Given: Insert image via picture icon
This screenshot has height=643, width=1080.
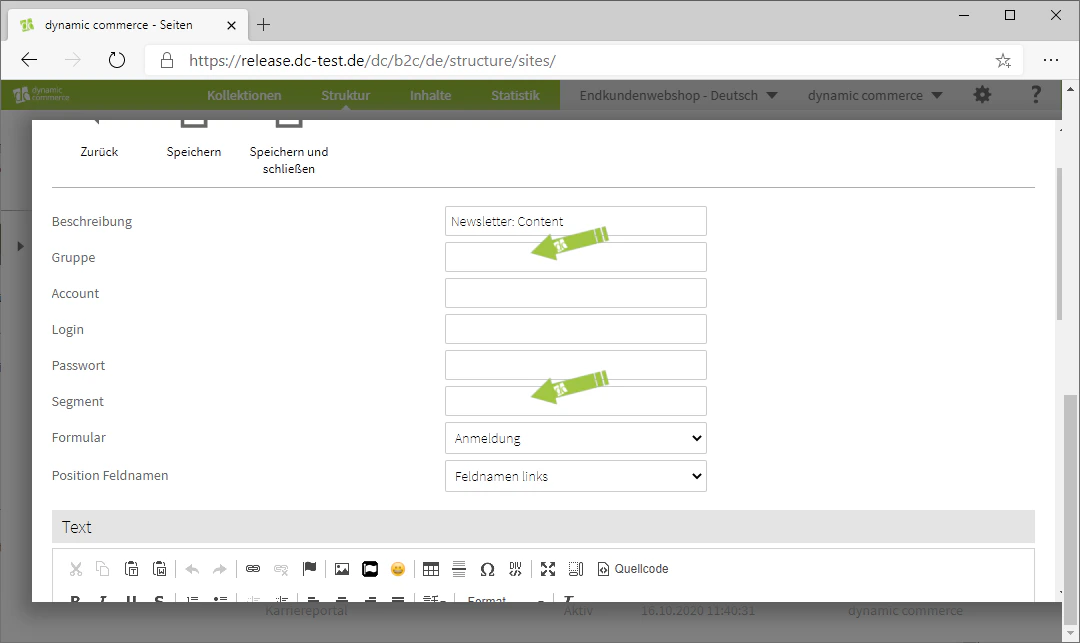Looking at the screenshot, I should (342, 569).
